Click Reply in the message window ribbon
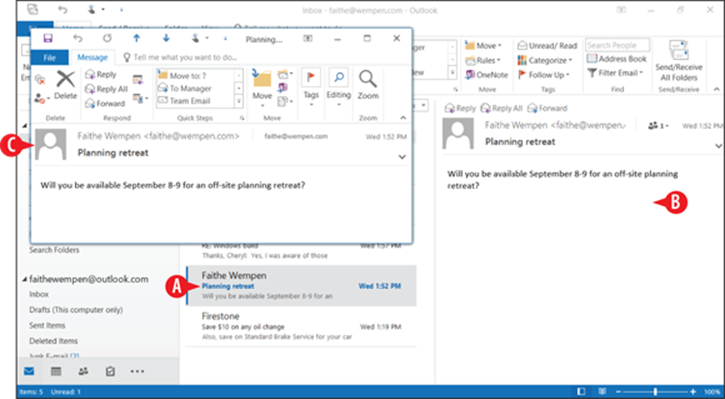This screenshot has width=725, height=399. (101, 74)
